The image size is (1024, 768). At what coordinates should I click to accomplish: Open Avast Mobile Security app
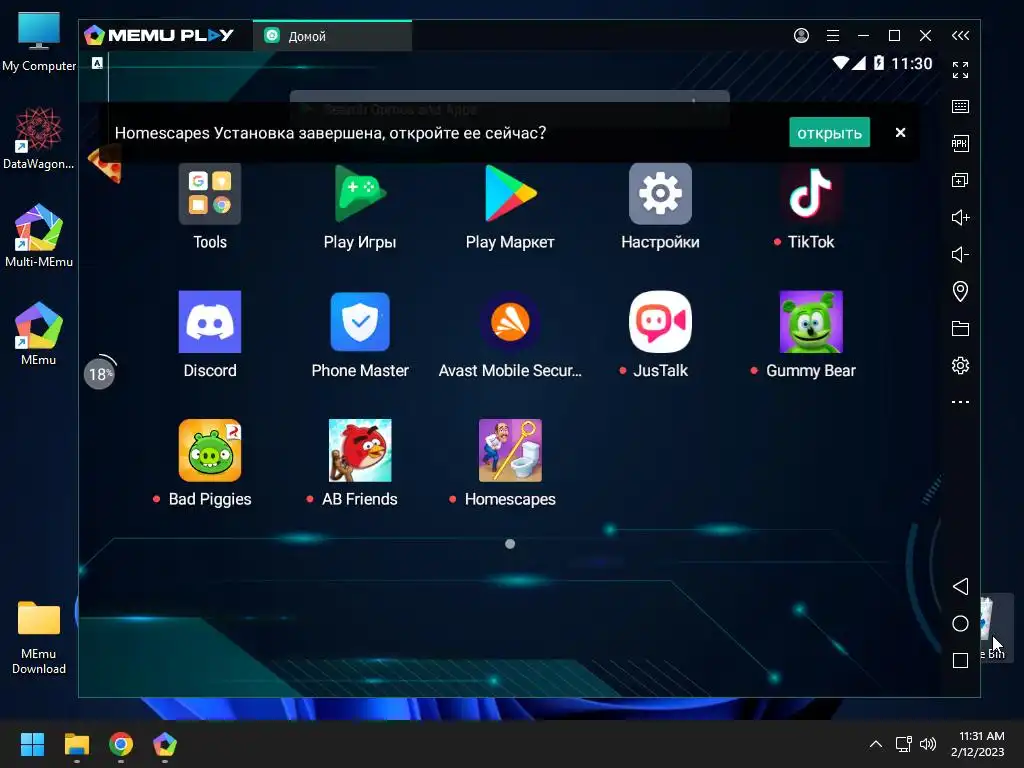510,322
